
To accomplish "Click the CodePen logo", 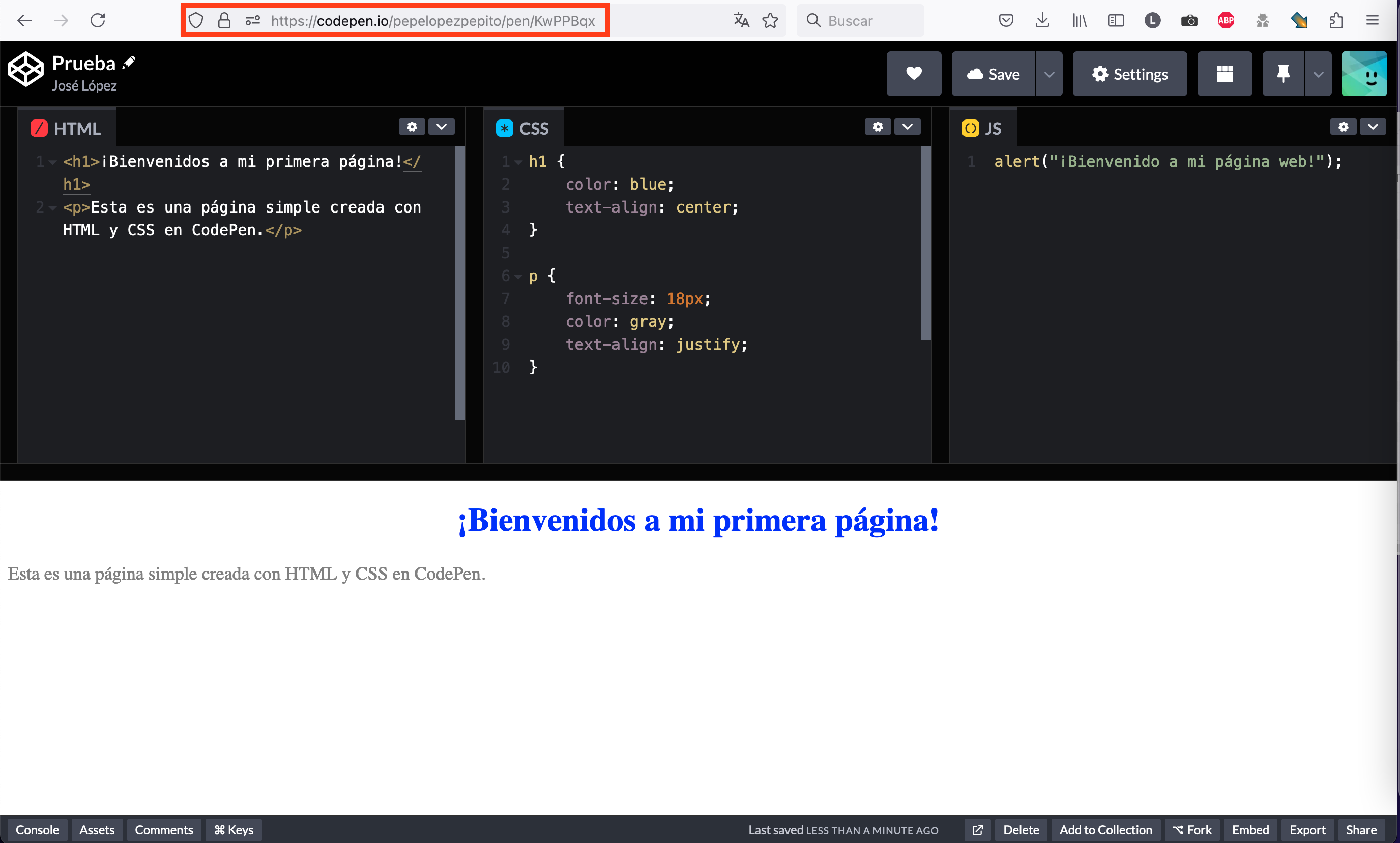I will [x=25, y=69].
